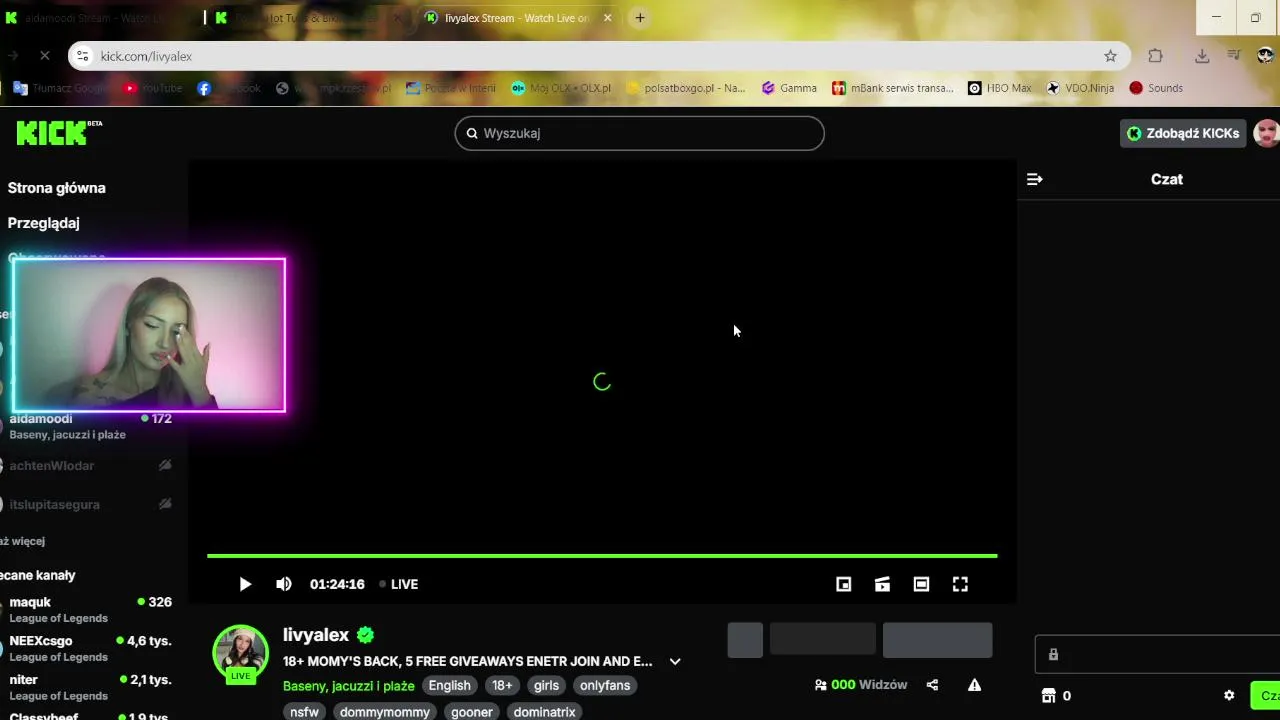Image resolution: width=1280 pixels, height=720 pixels.
Task: Open the polsatboxgo.pl bookmark
Action: click(686, 88)
